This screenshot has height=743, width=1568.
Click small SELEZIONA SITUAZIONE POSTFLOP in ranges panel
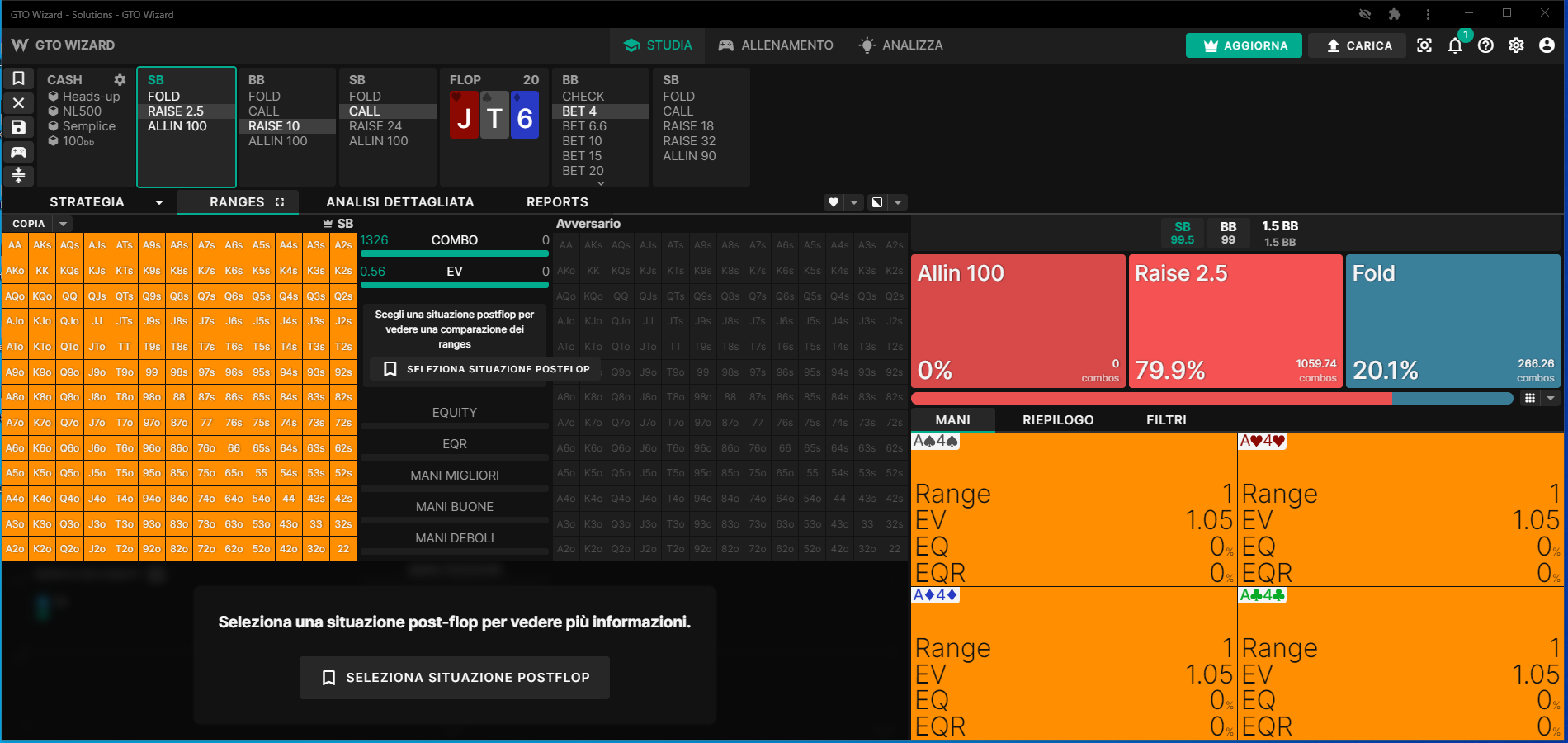click(487, 369)
